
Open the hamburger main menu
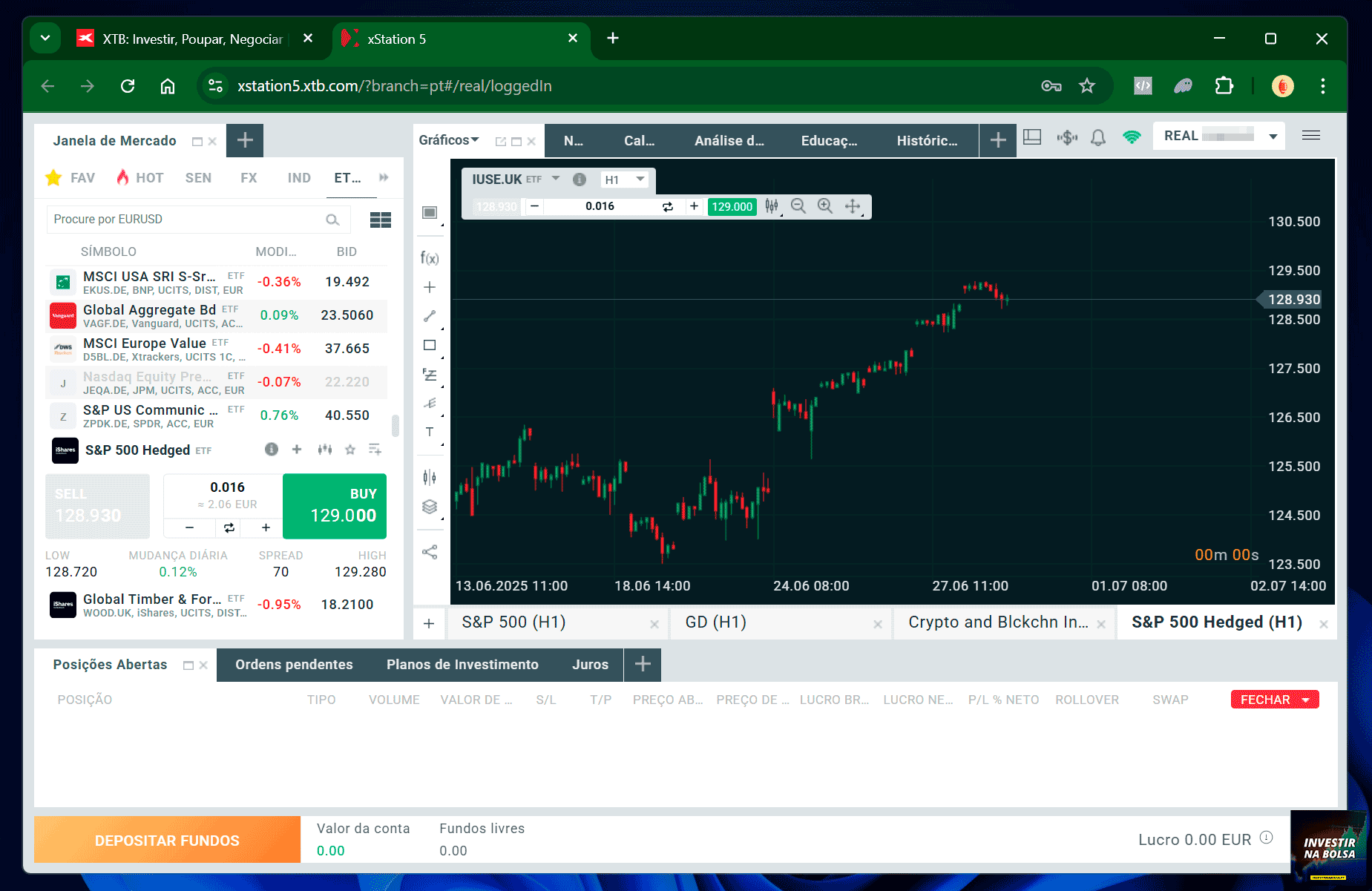click(1311, 135)
